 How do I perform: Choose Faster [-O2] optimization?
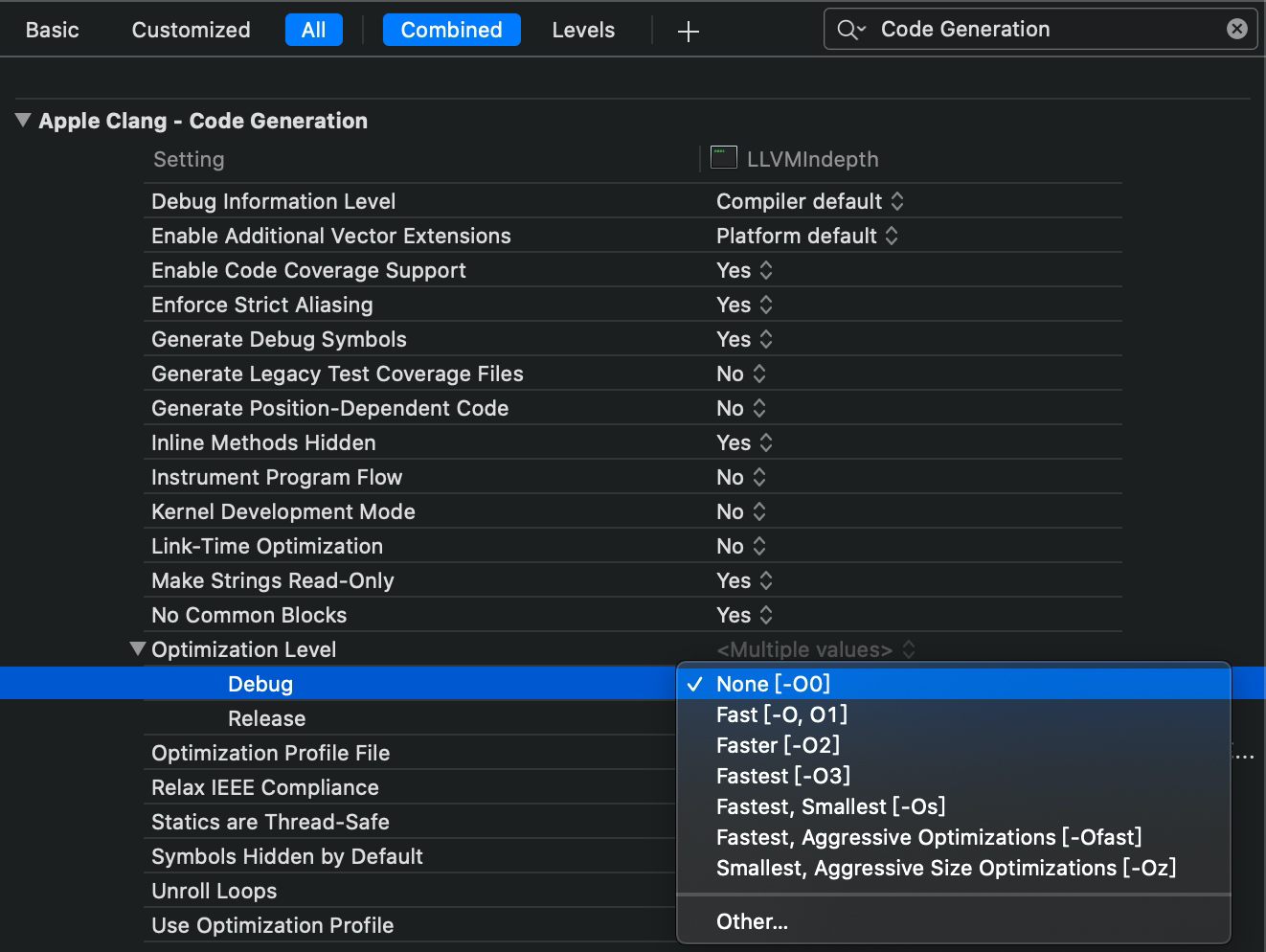pos(954,745)
